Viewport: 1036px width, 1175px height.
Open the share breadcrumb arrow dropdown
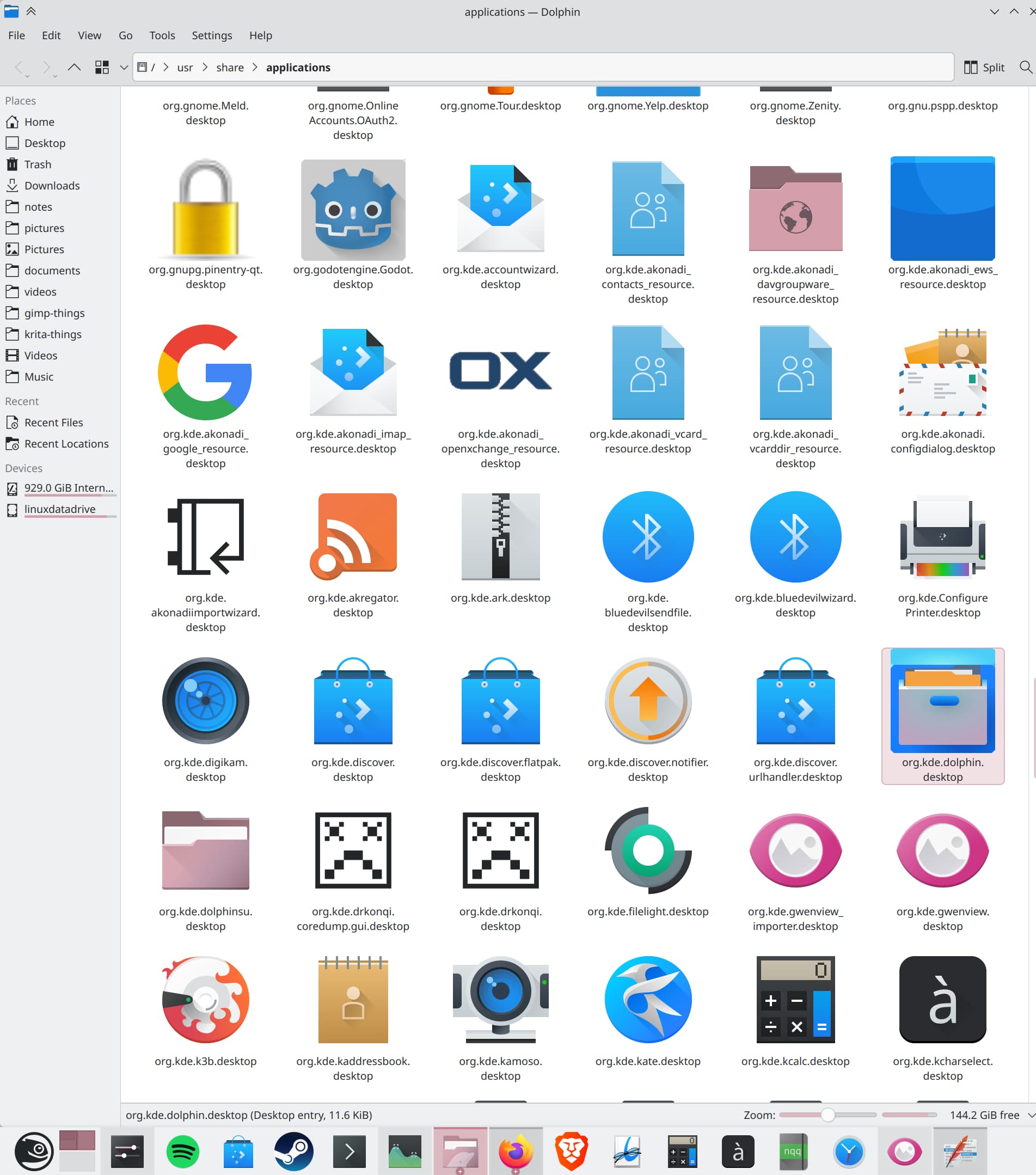click(255, 68)
